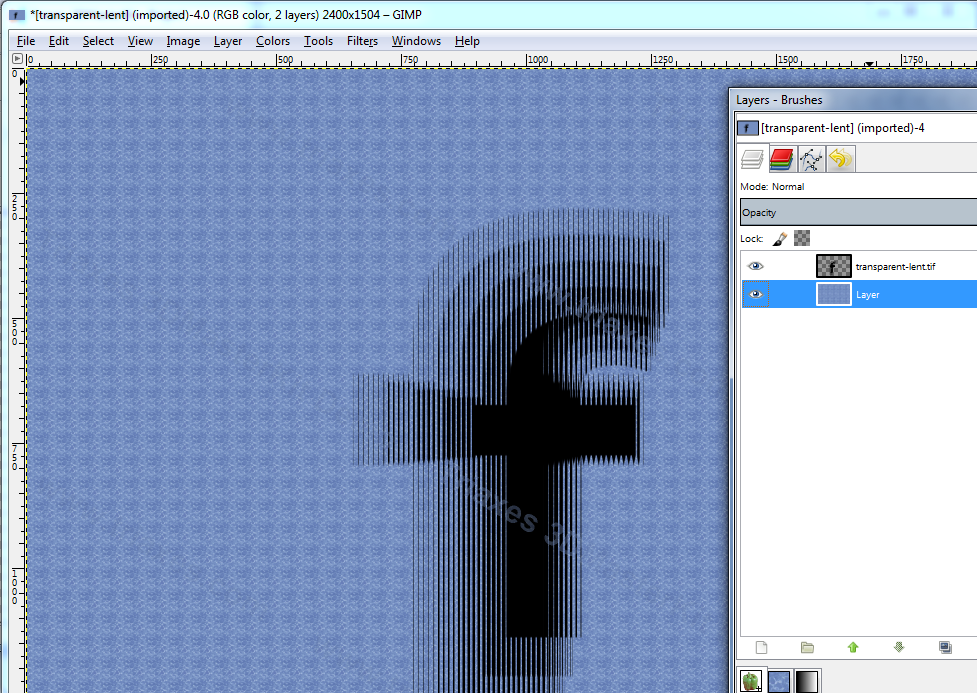Switch to the Layers tab
The width and height of the screenshot is (977, 693).
tap(752, 159)
